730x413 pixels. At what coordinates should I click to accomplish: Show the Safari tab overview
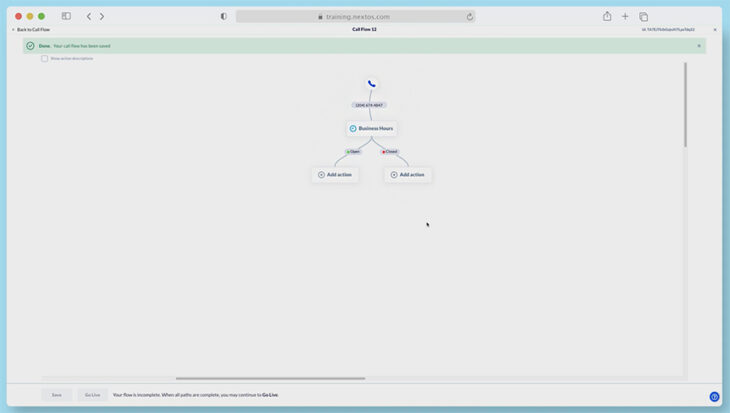[x=643, y=16]
